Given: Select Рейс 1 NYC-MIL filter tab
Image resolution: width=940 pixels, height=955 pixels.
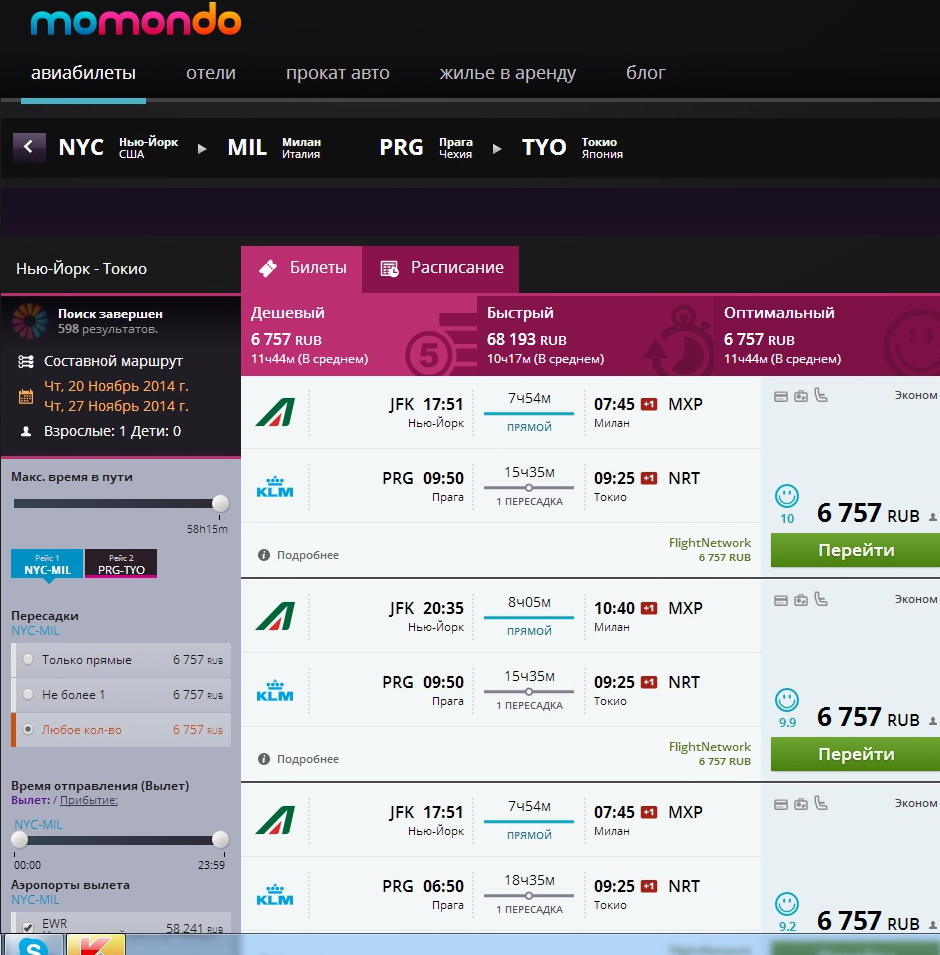Looking at the screenshot, I should coord(47,564).
